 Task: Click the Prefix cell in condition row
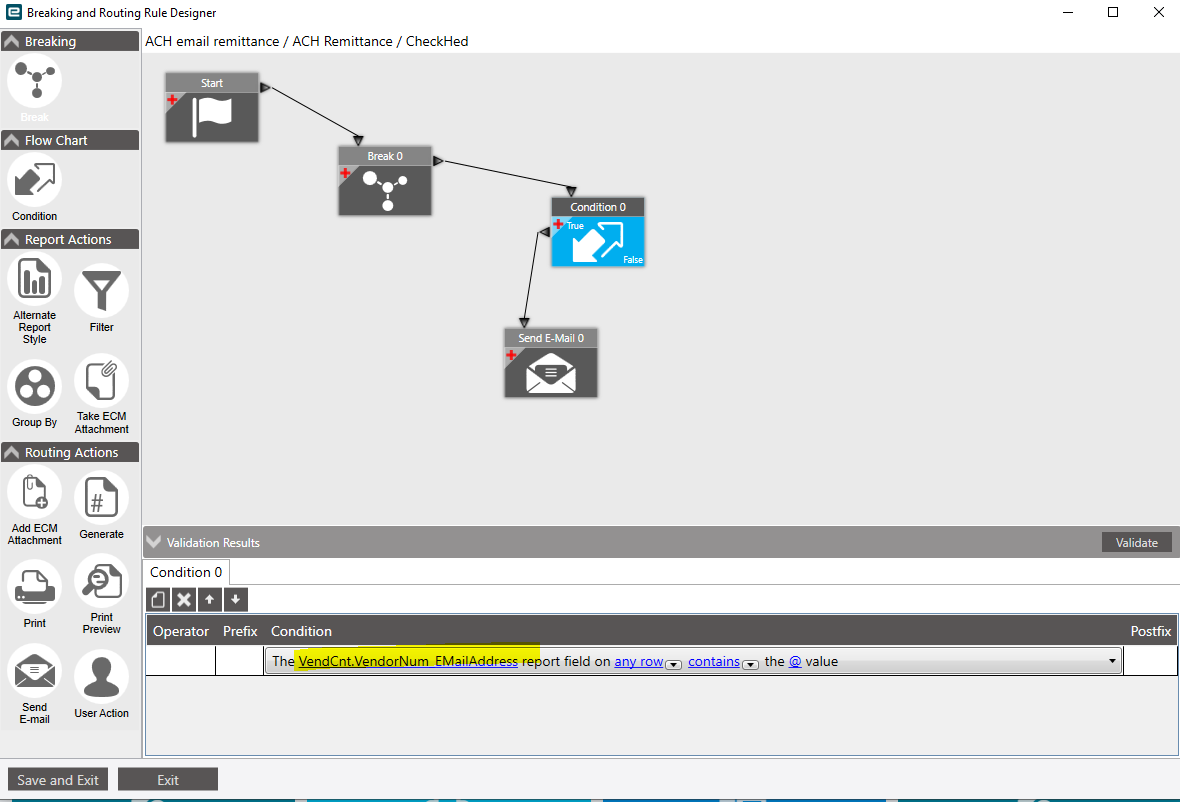[x=239, y=661]
